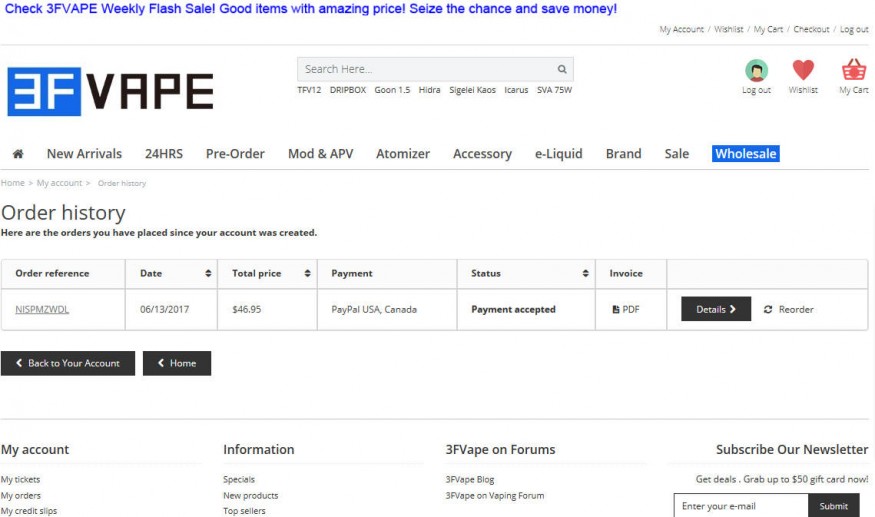
Task: Open Atomizer menu item
Action: tap(403, 154)
